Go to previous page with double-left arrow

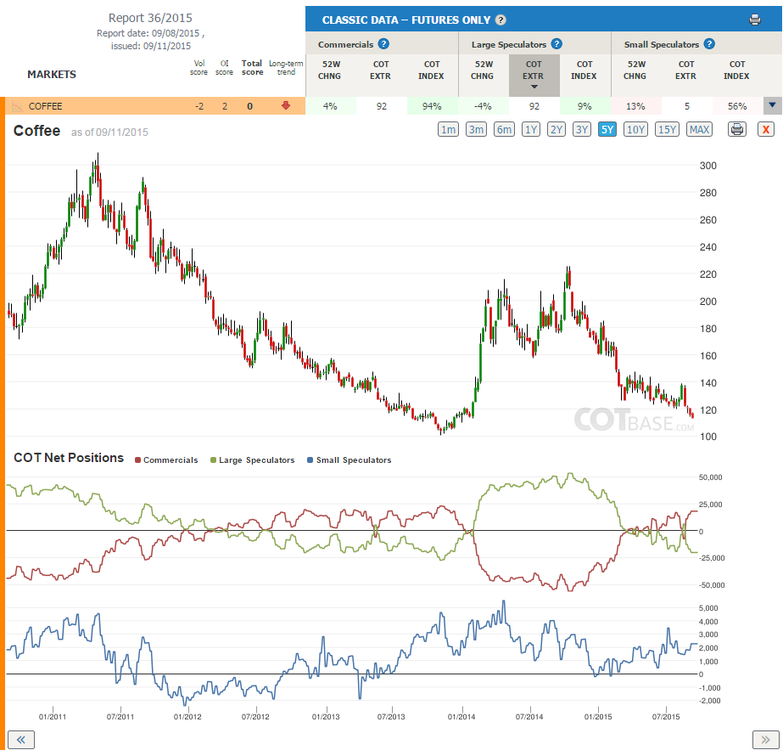21,740
